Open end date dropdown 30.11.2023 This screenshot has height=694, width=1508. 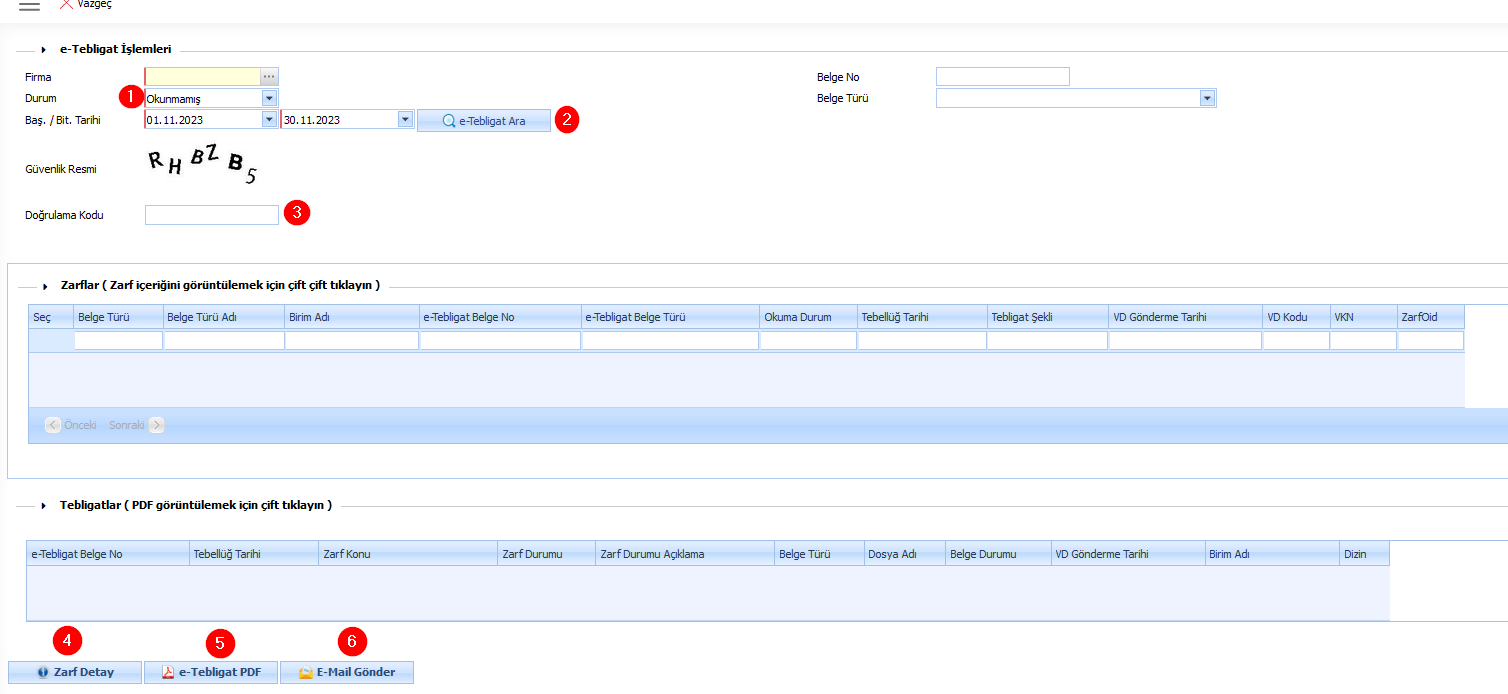(x=405, y=119)
